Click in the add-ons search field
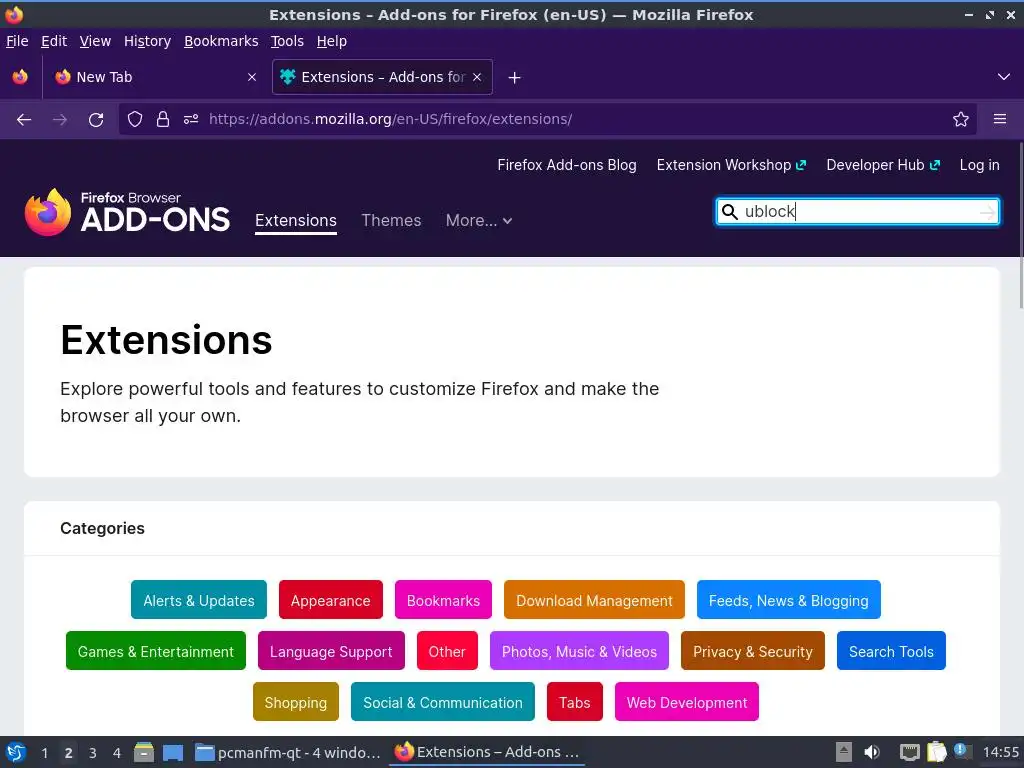 [857, 212]
